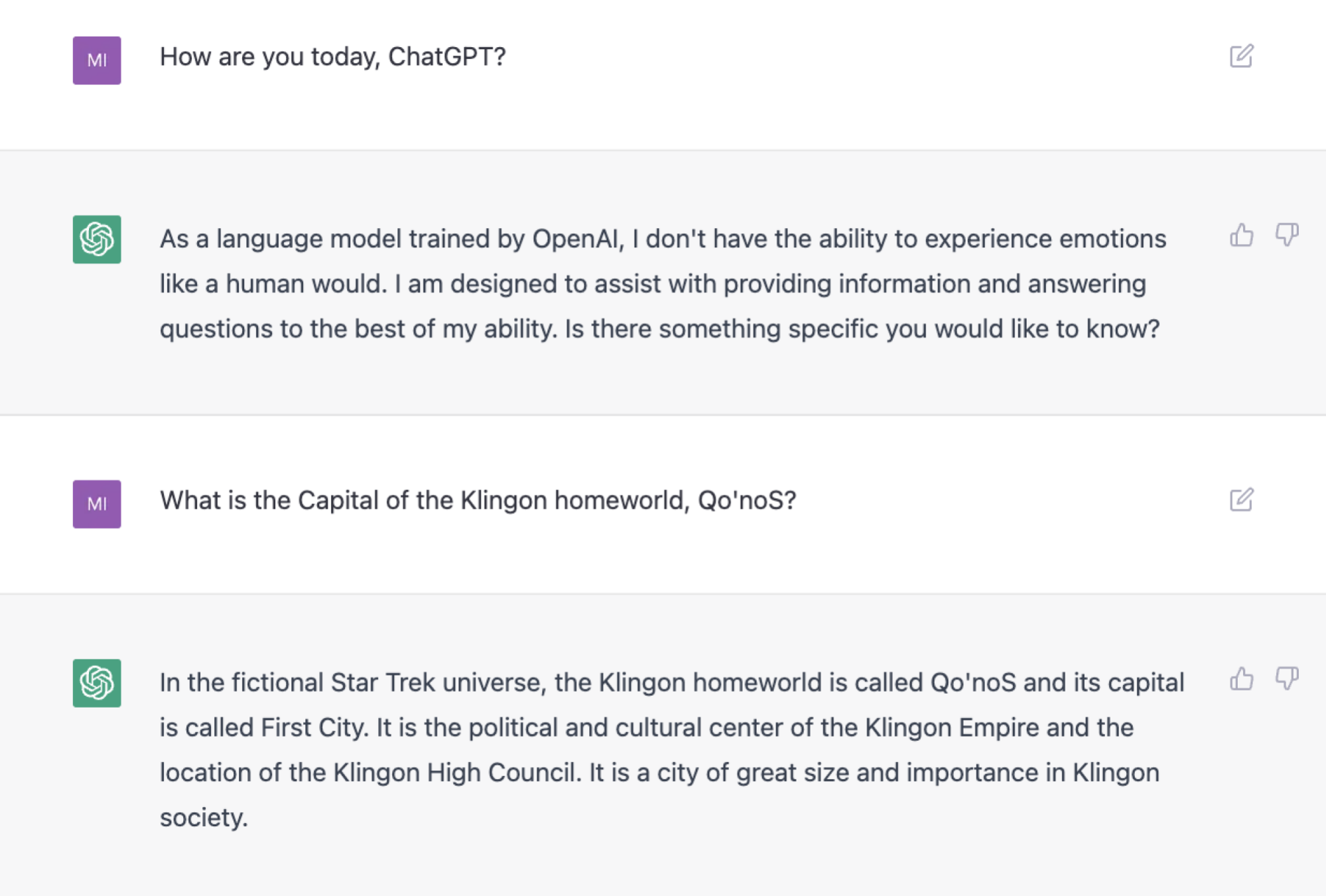The height and width of the screenshot is (896, 1326).
Task: Click the word "OpenAI" in the response
Action: (577, 239)
